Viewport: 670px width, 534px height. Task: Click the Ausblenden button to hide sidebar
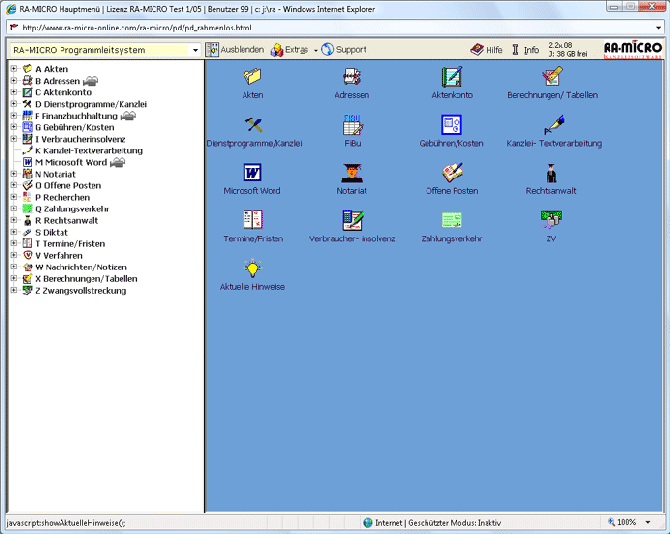pyautogui.click(x=235, y=50)
